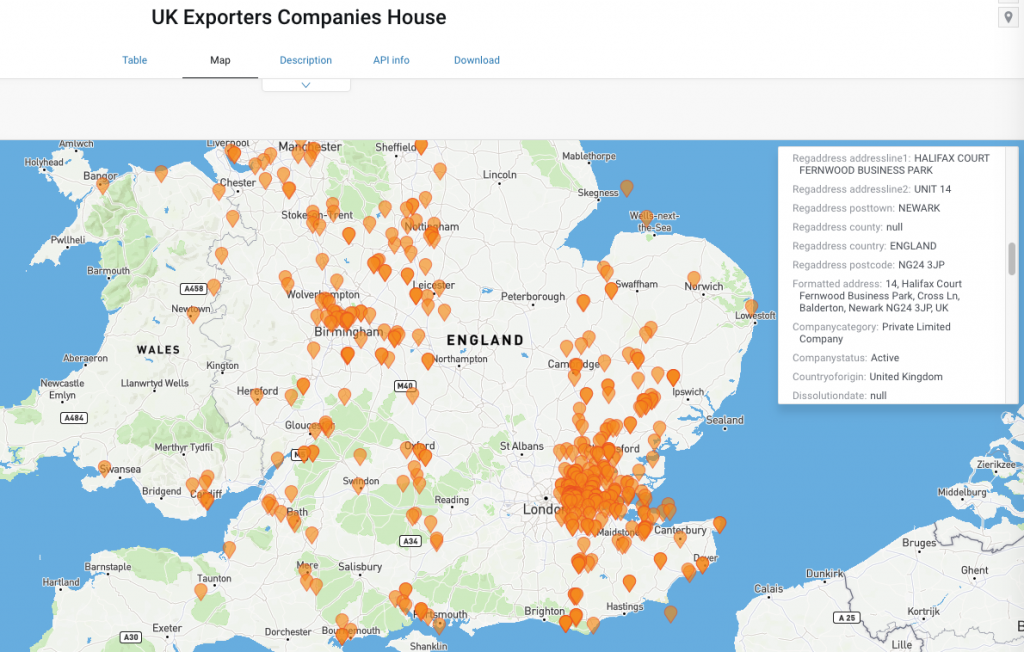
Task: Collapse the chevron panel below the Map tab
Action: (x=306, y=84)
